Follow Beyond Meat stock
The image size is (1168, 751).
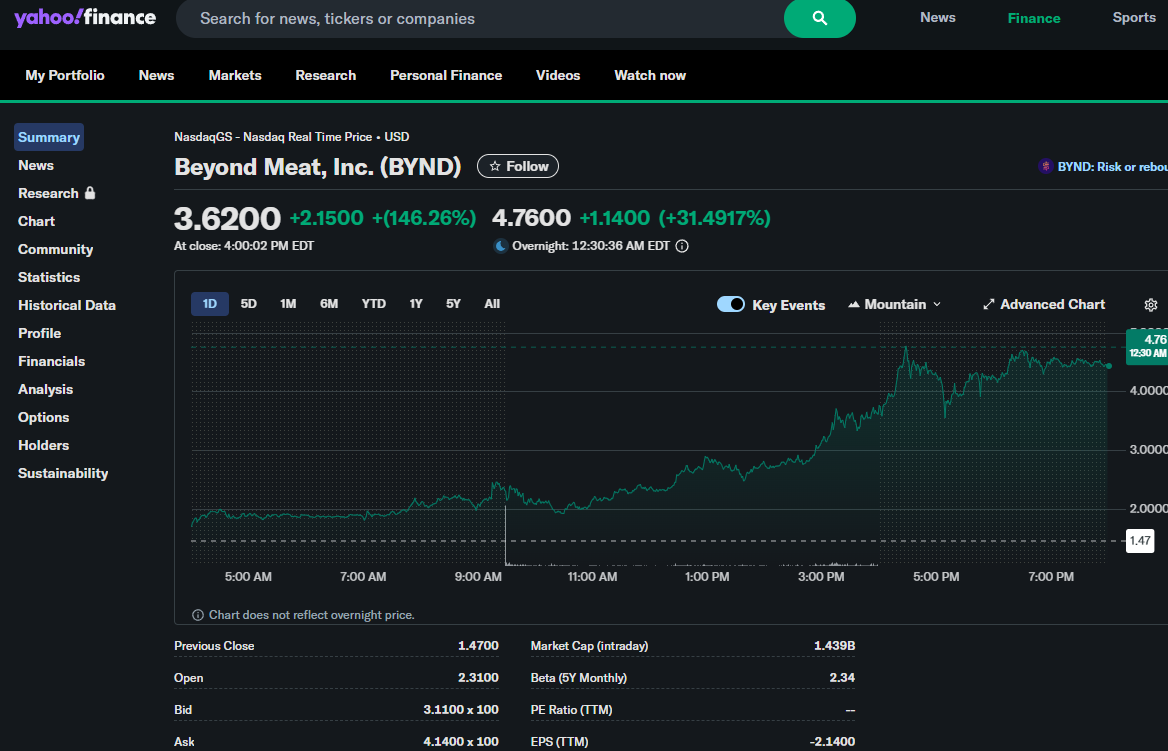(518, 166)
